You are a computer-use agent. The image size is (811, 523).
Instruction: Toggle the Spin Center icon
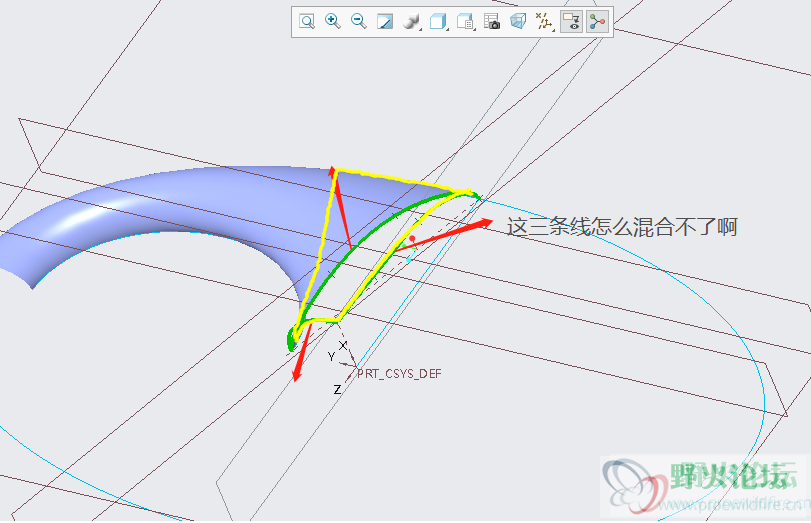pos(597,22)
